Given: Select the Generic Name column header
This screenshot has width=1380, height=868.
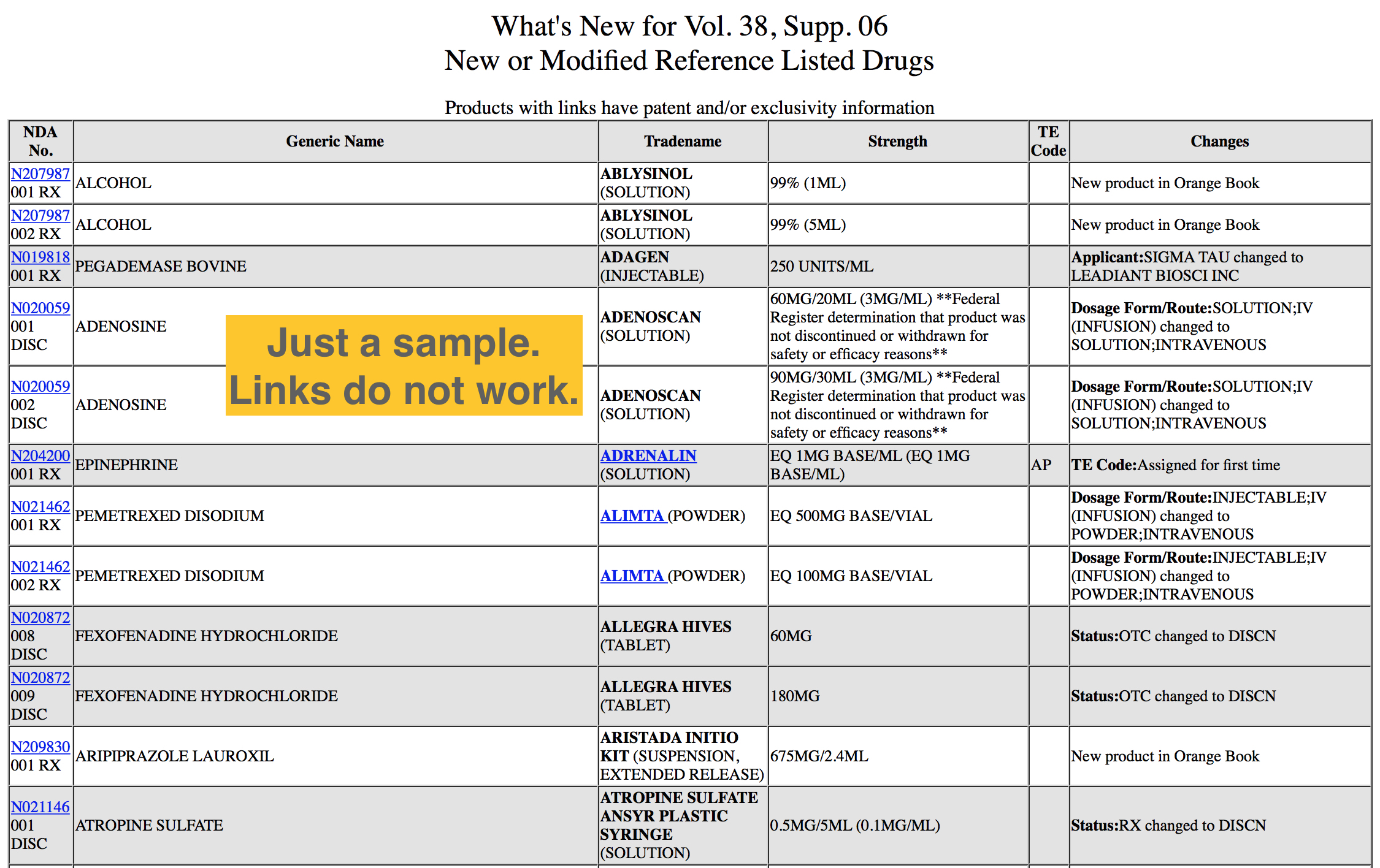Looking at the screenshot, I should (335, 141).
